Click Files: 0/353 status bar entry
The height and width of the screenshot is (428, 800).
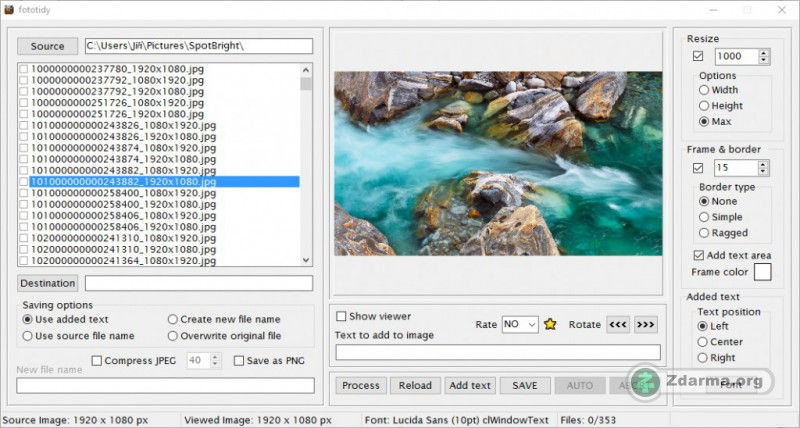coord(588,421)
